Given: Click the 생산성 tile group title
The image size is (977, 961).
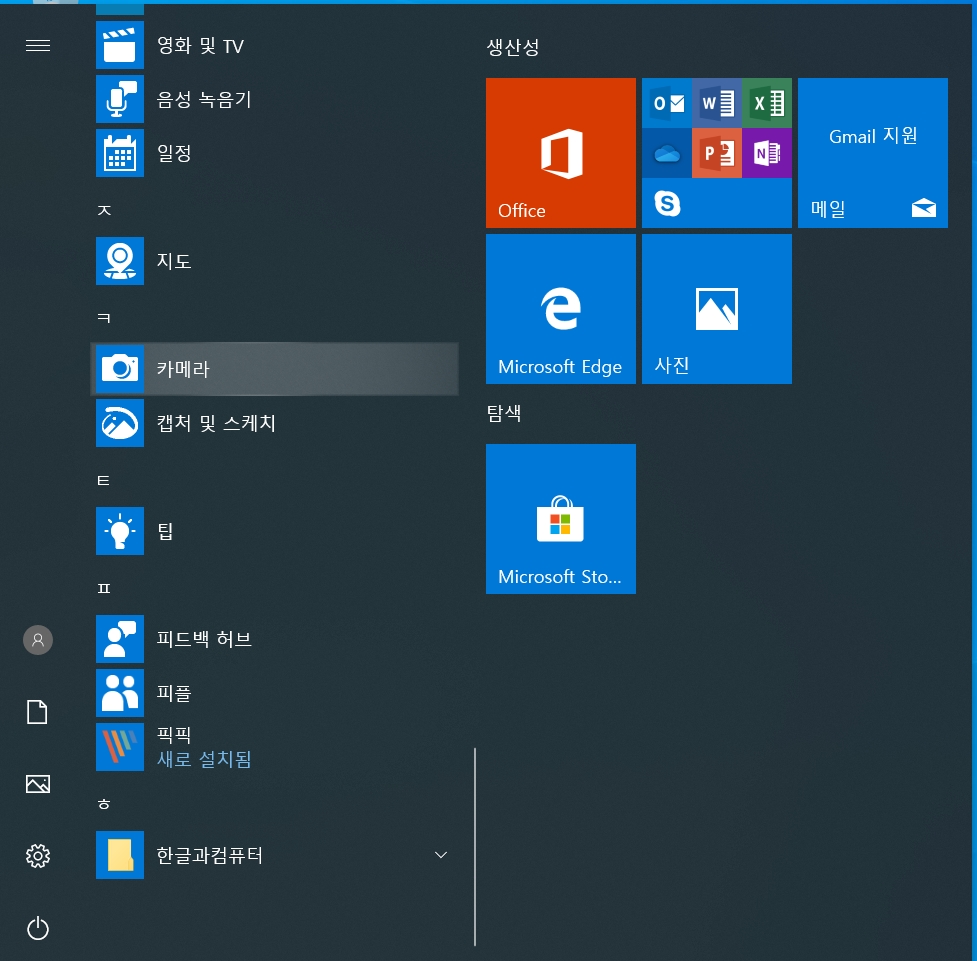Looking at the screenshot, I should 513,47.
